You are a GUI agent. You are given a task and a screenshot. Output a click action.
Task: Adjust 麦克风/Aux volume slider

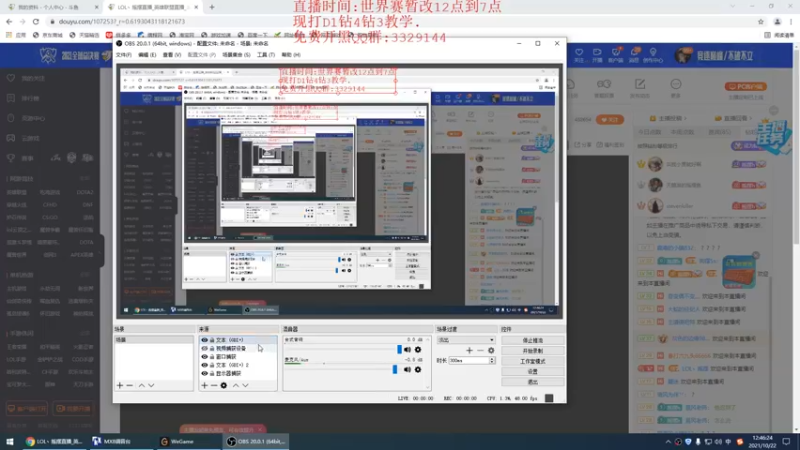coord(394,369)
